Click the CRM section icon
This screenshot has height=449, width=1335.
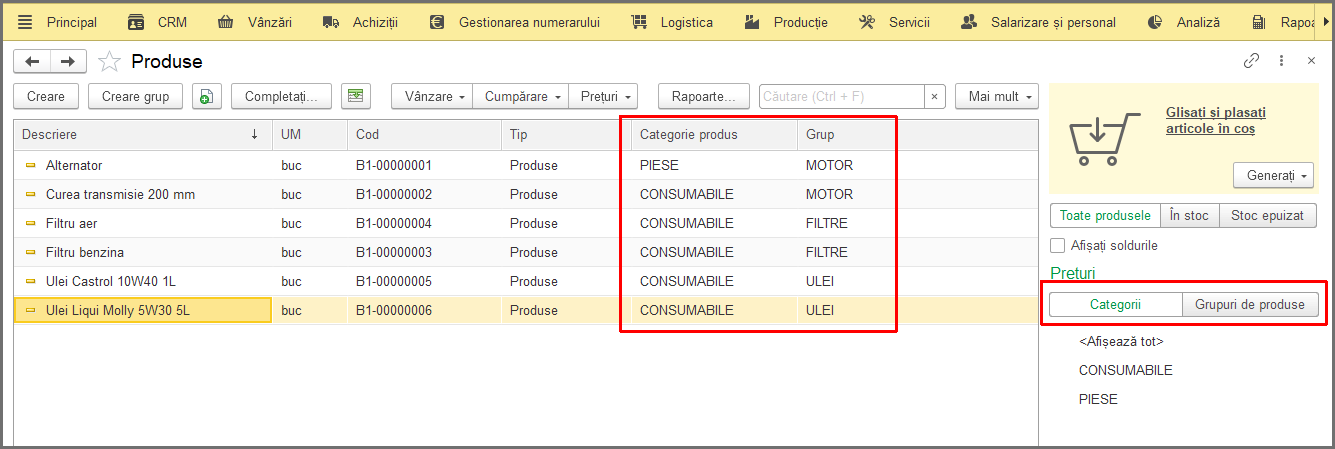136,22
